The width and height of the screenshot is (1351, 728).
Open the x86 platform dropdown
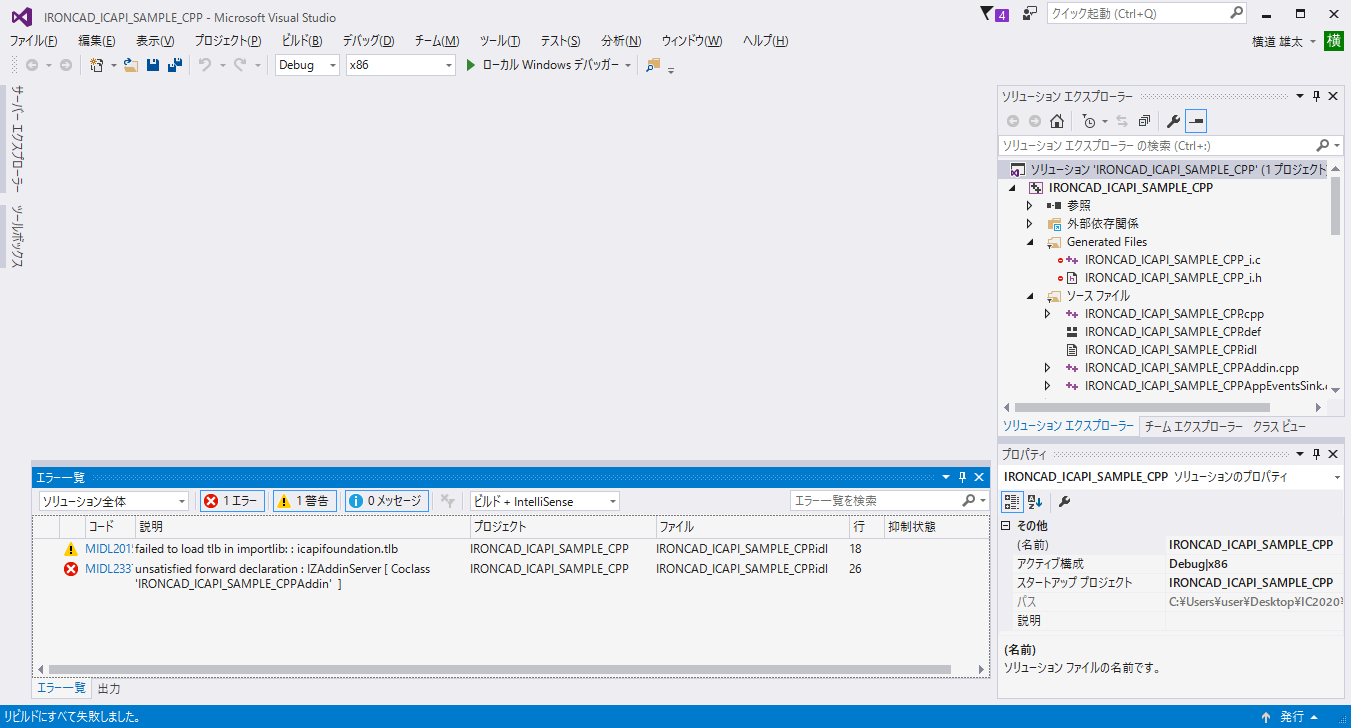point(400,65)
